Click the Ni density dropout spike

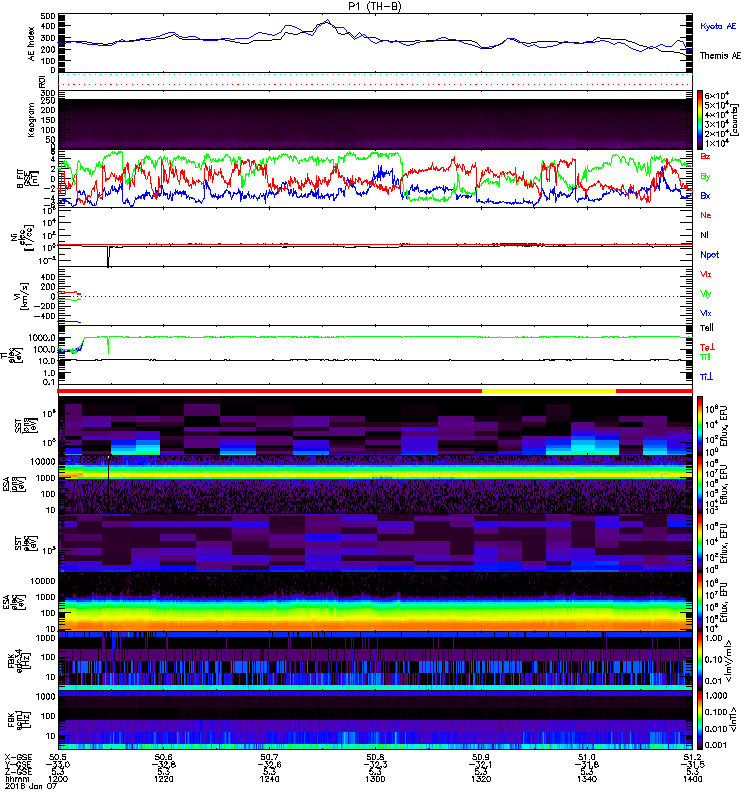108,256
